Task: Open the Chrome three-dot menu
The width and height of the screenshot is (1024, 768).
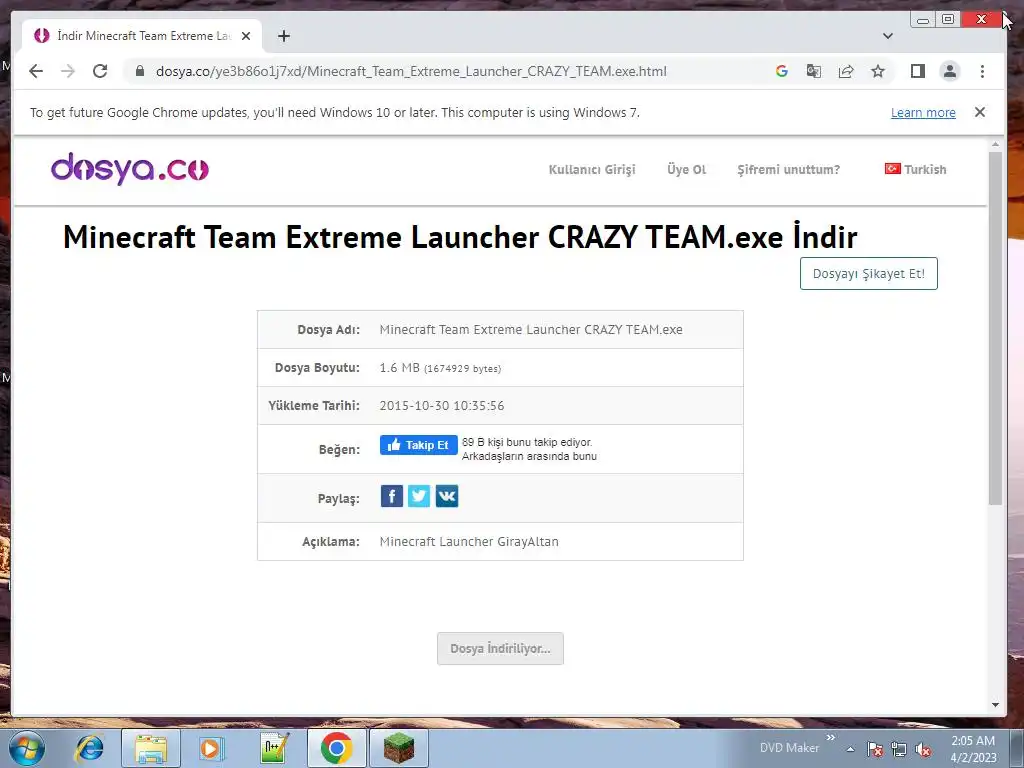Action: pyautogui.click(x=982, y=71)
